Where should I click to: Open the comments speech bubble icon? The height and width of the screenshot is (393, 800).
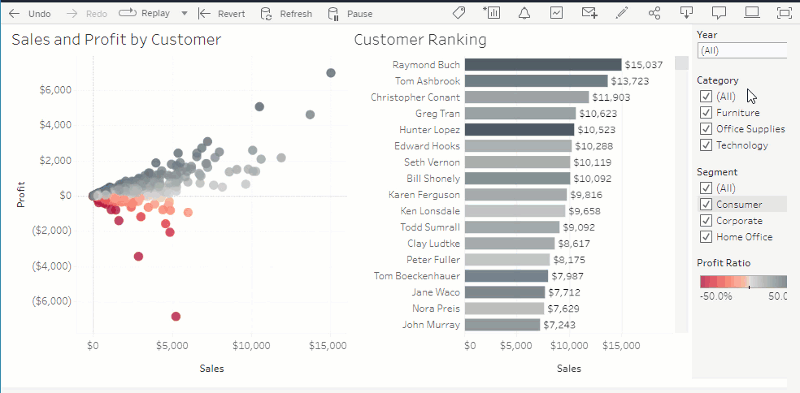click(719, 13)
